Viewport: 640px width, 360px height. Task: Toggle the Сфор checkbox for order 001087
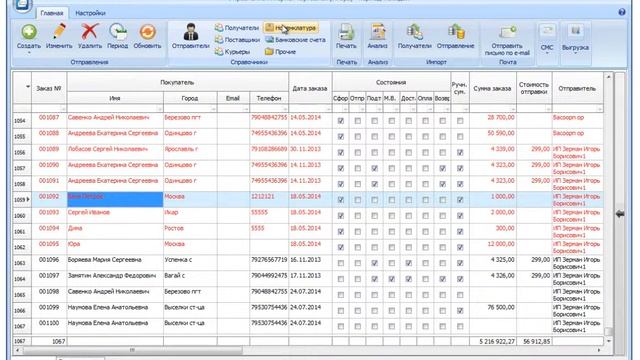(341, 121)
